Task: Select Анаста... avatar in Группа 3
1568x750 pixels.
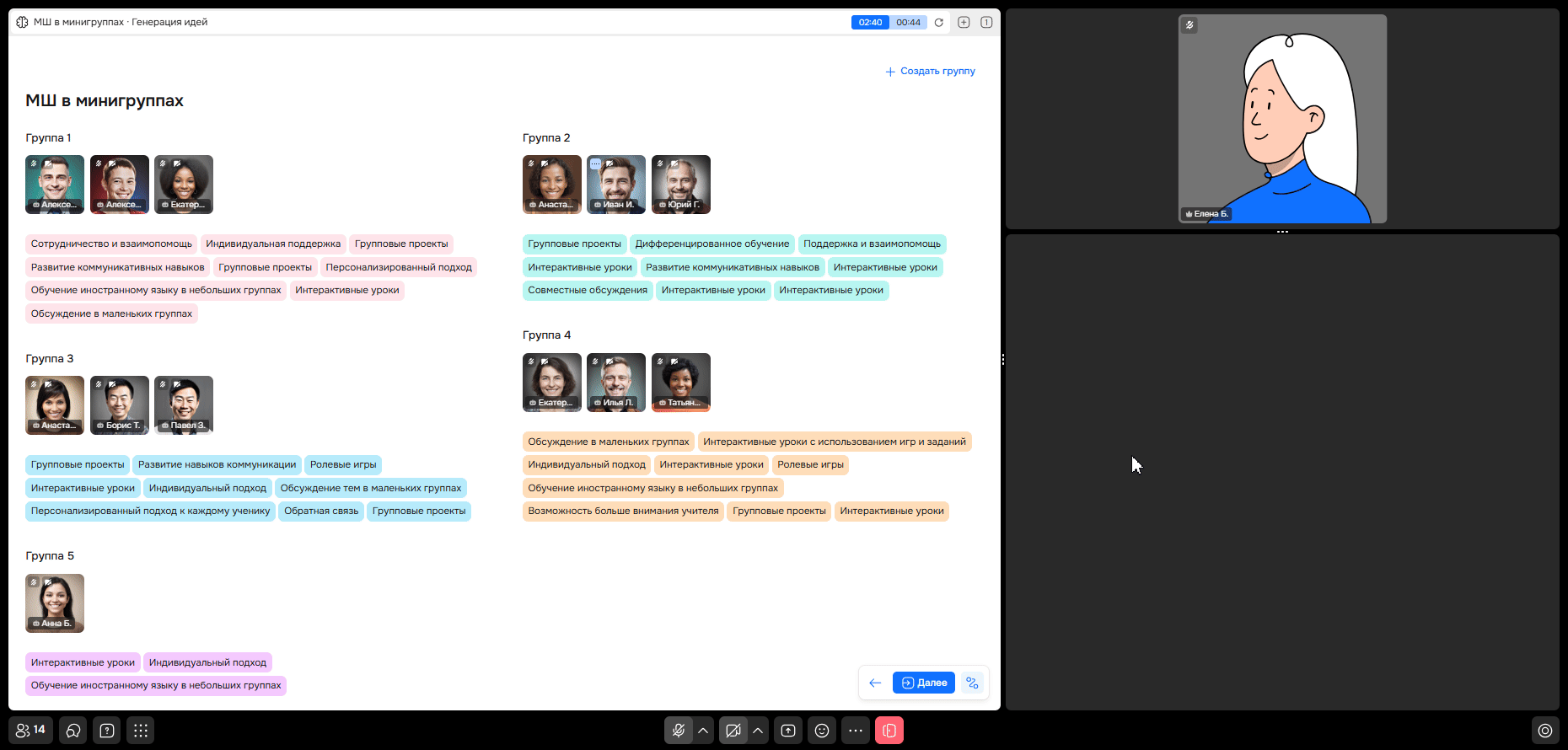Action: point(55,405)
